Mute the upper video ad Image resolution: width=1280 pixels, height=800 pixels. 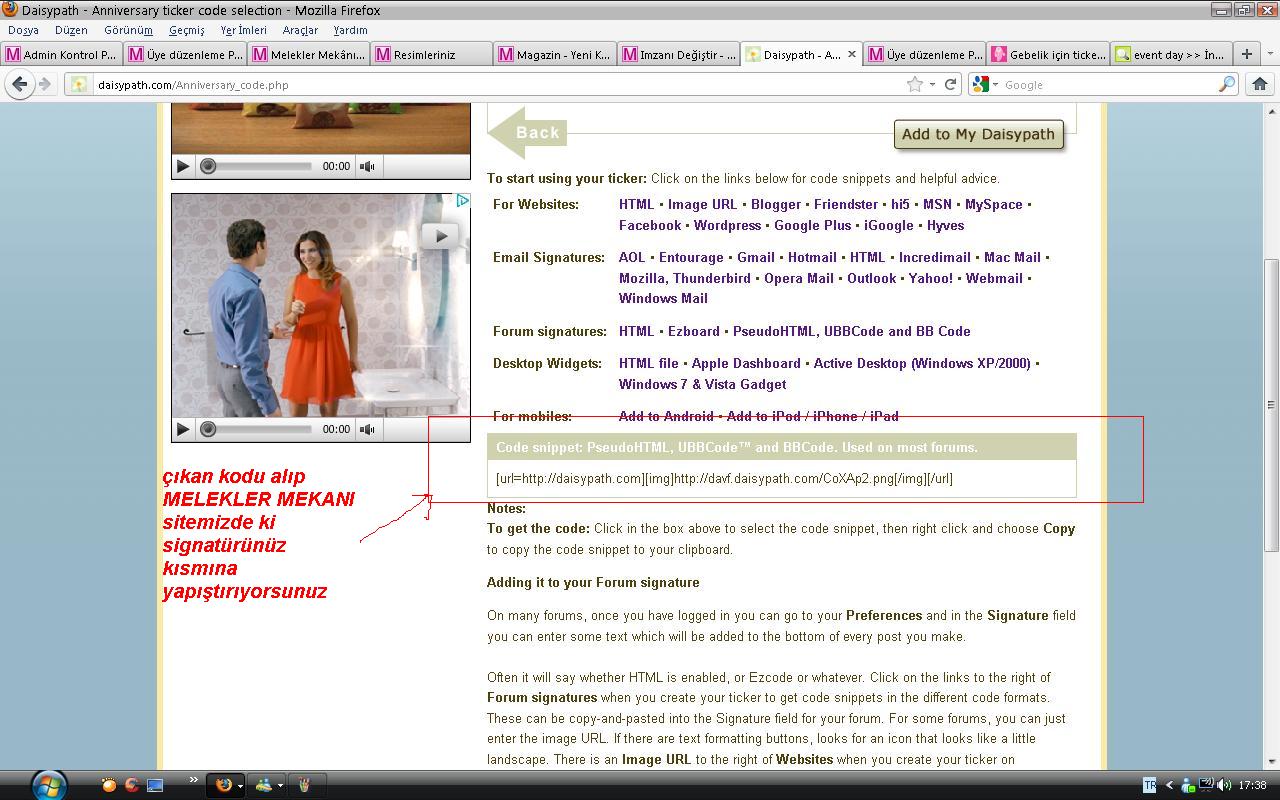[368, 166]
